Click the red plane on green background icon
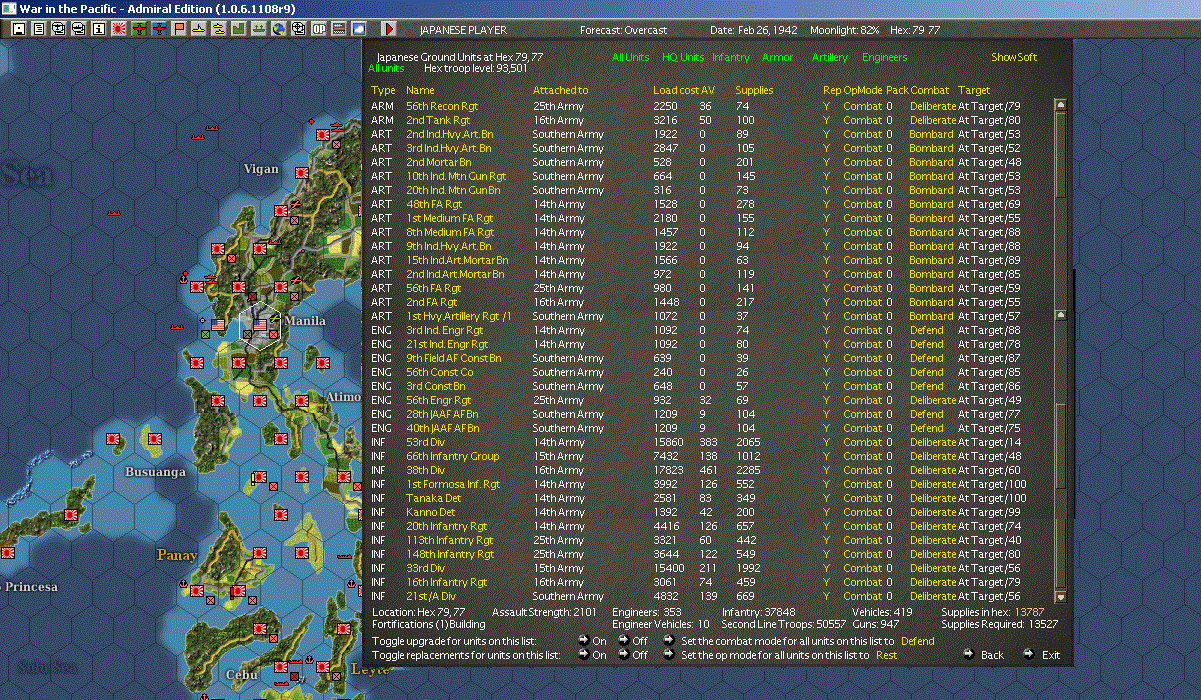The image size is (1201, 700). [139, 29]
